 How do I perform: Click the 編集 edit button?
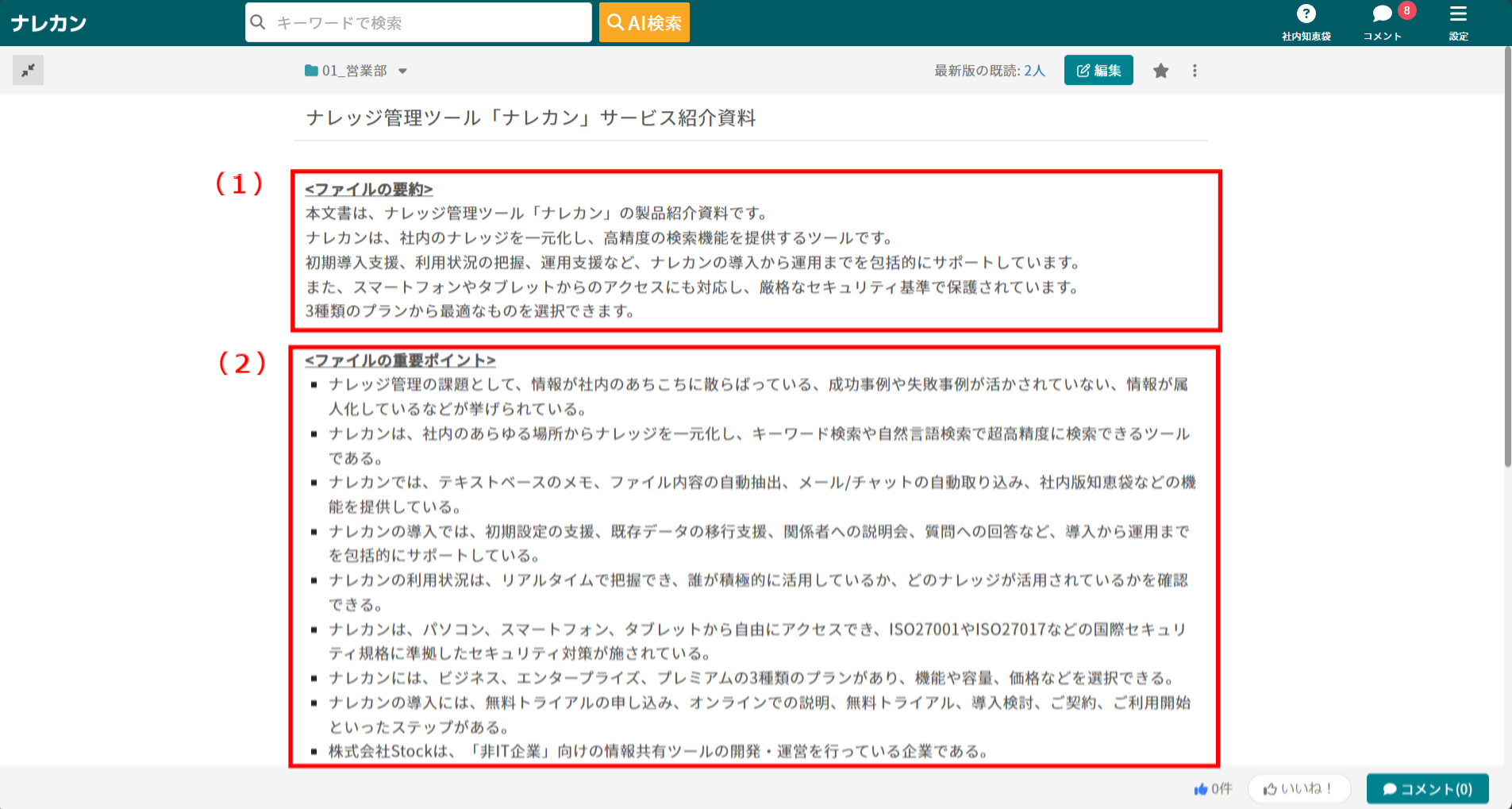pos(1098,71)
